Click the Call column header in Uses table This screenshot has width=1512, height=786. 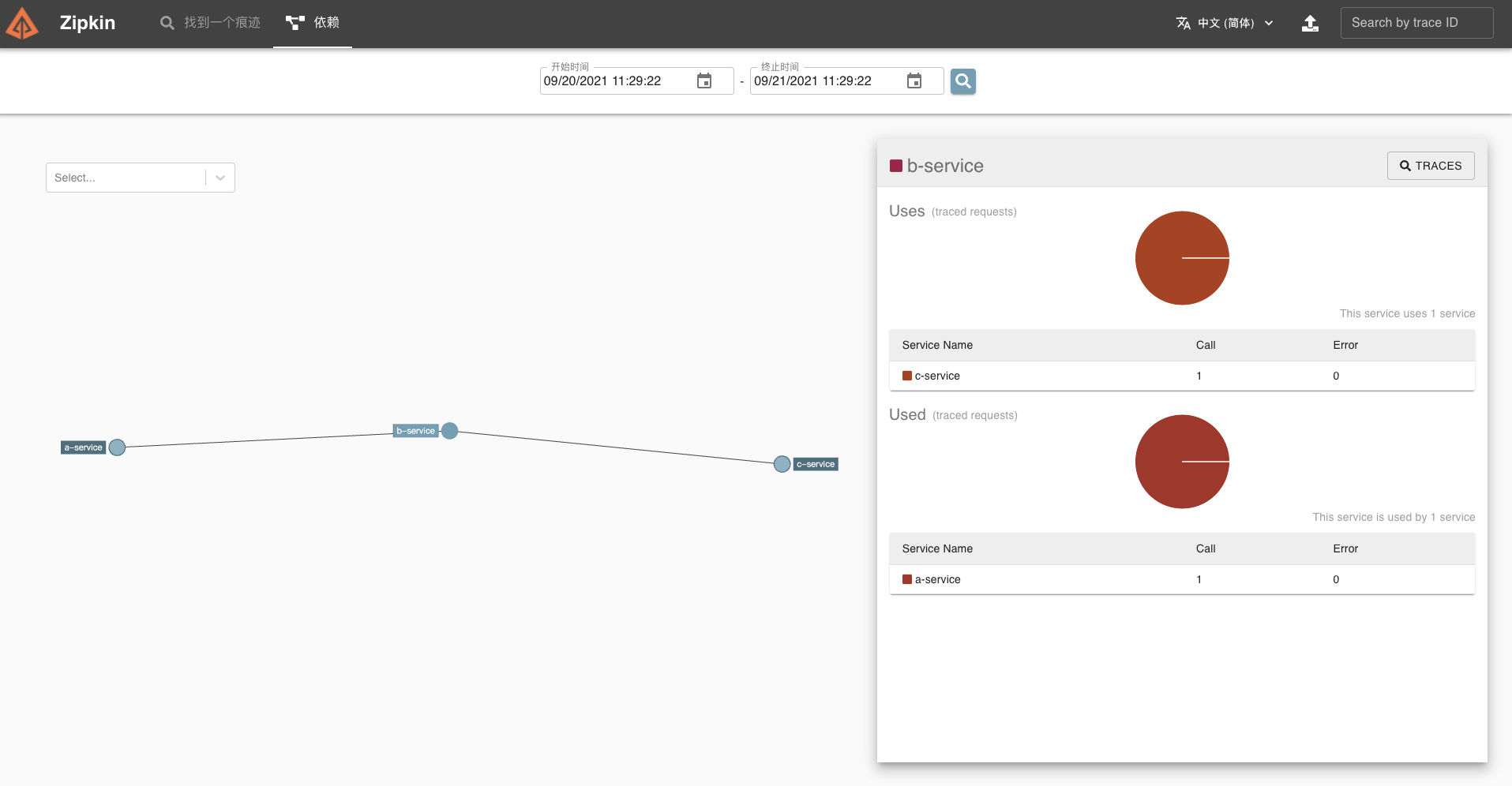[1206, 345]
